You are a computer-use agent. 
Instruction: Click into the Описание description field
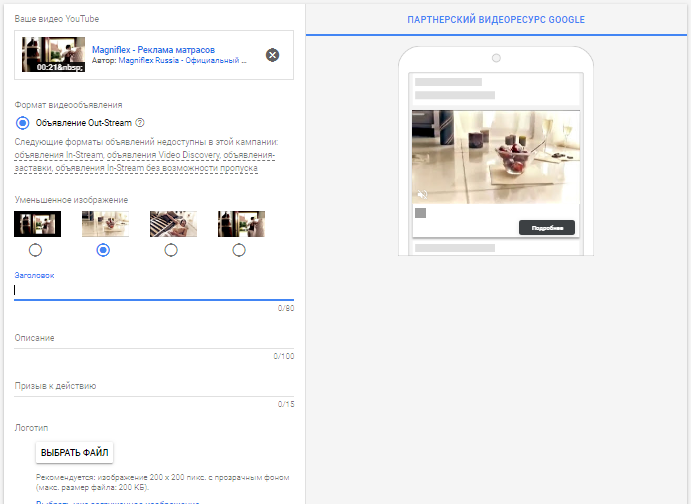click(x=154, y=338)
